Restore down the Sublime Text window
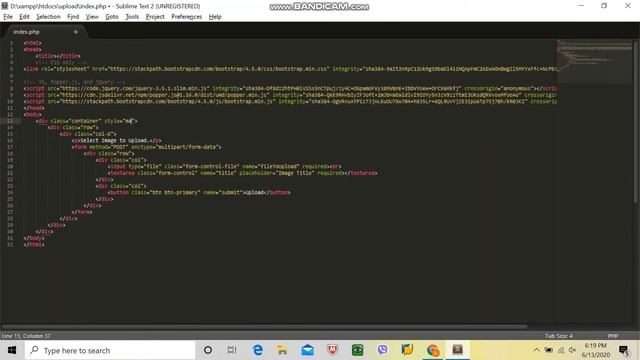This screenshot has width=640, height=360. tap(604, 6)
